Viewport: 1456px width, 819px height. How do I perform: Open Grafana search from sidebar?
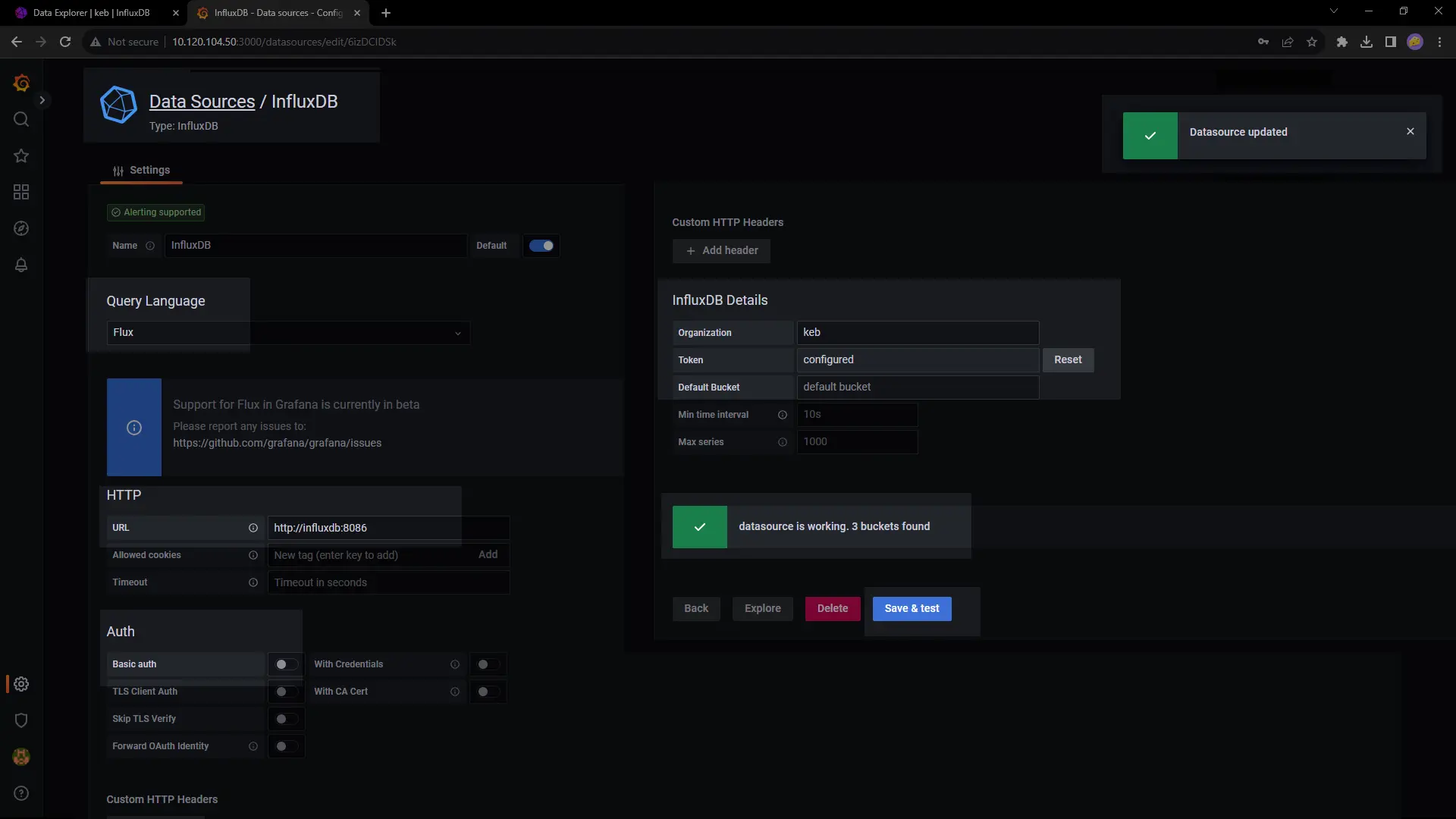pos(21,119)
